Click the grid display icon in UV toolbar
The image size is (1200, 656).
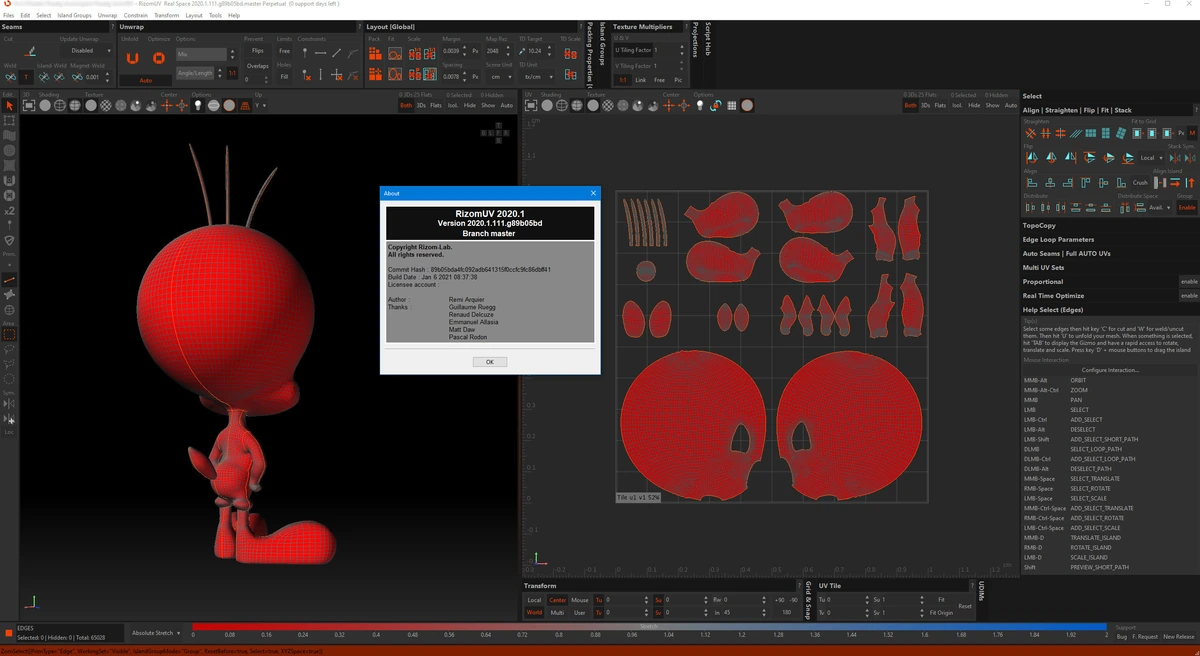[x=732, y=105]
